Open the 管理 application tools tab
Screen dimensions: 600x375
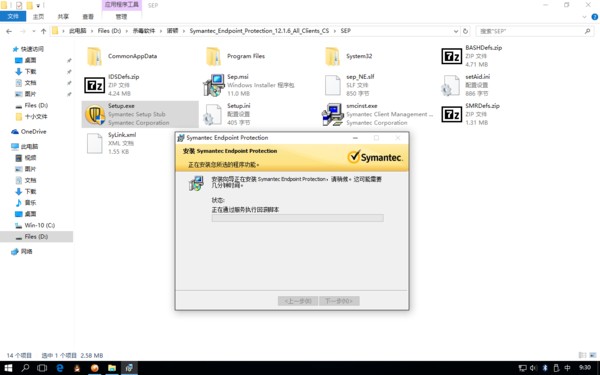[121, 16]
